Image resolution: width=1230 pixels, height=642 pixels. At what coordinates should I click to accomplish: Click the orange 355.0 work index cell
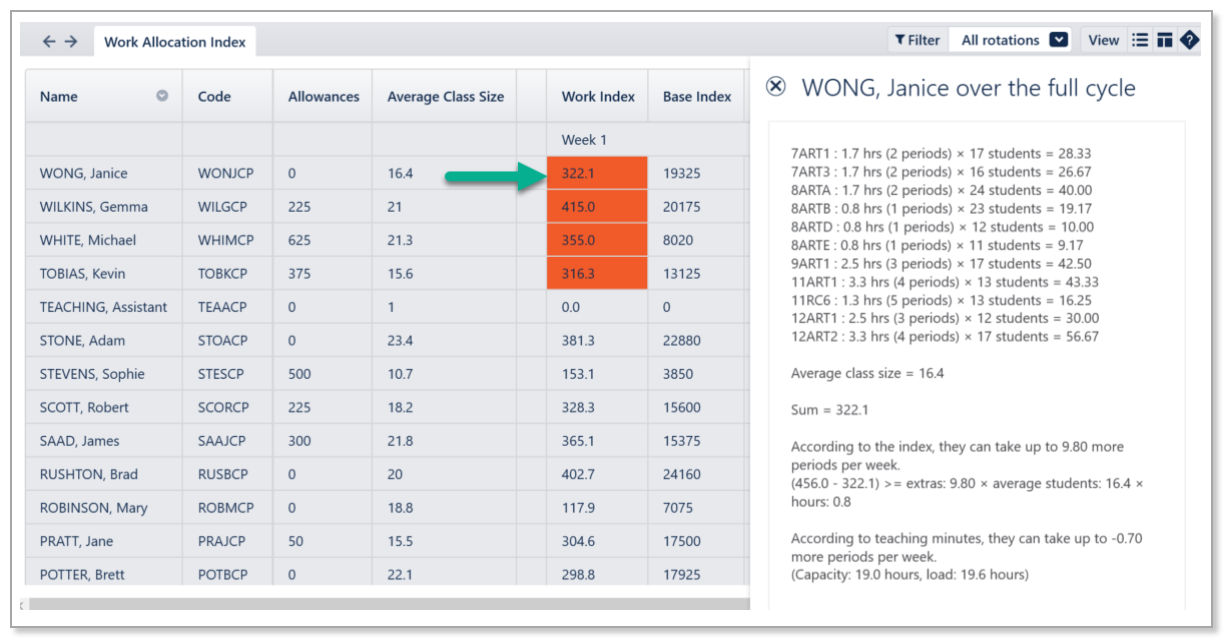tap(597, 240)
